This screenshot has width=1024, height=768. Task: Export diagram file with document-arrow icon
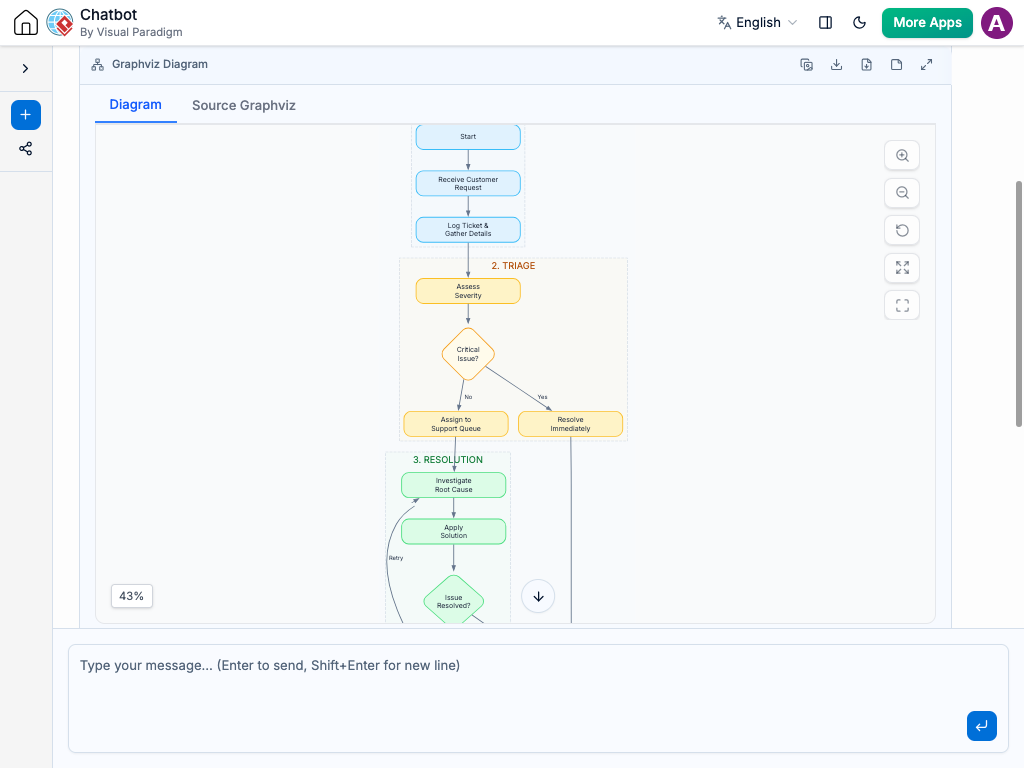[x=867, y=65]
